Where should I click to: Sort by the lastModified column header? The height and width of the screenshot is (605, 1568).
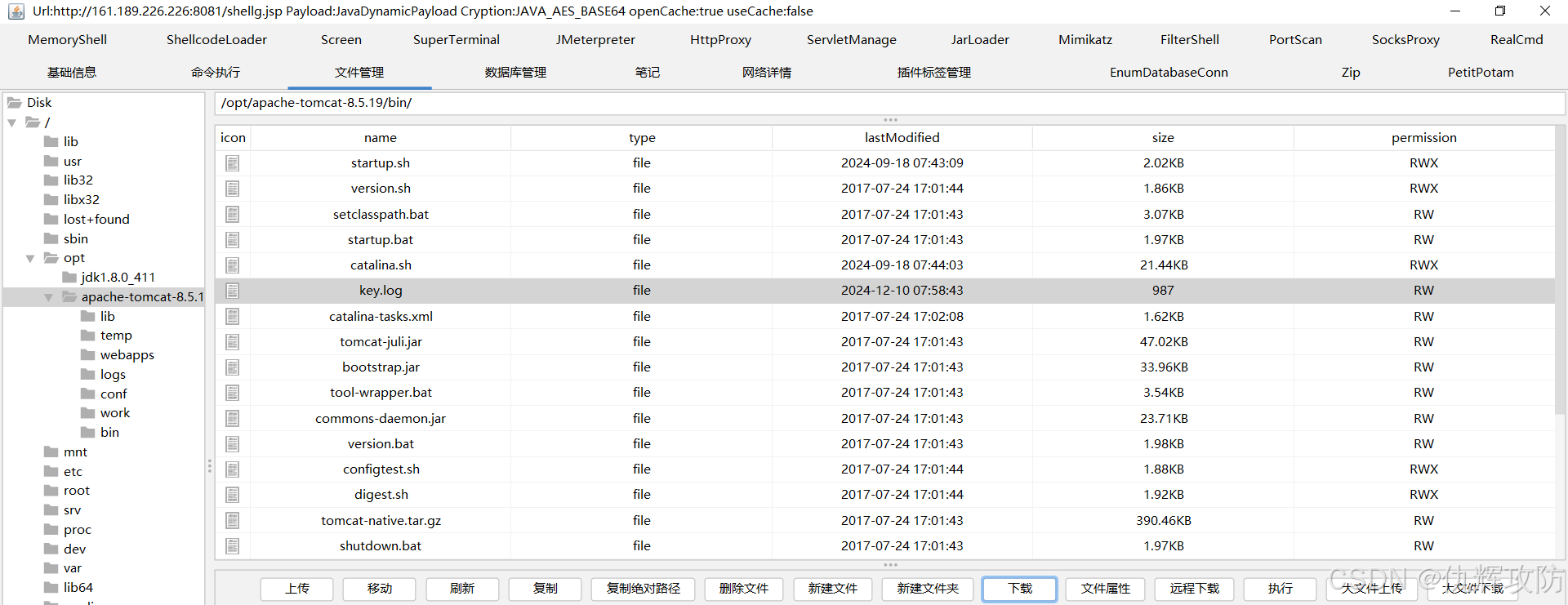[902, 138]
